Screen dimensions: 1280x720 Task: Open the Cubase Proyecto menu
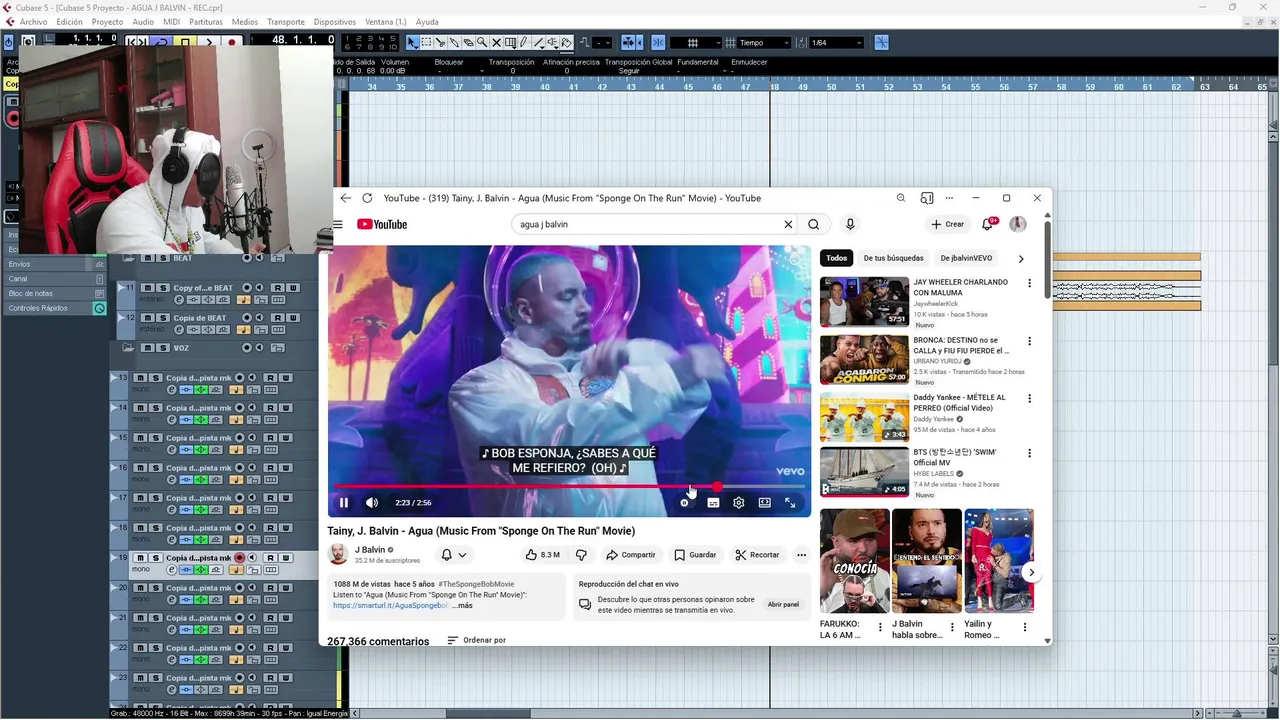click(107, 22)
